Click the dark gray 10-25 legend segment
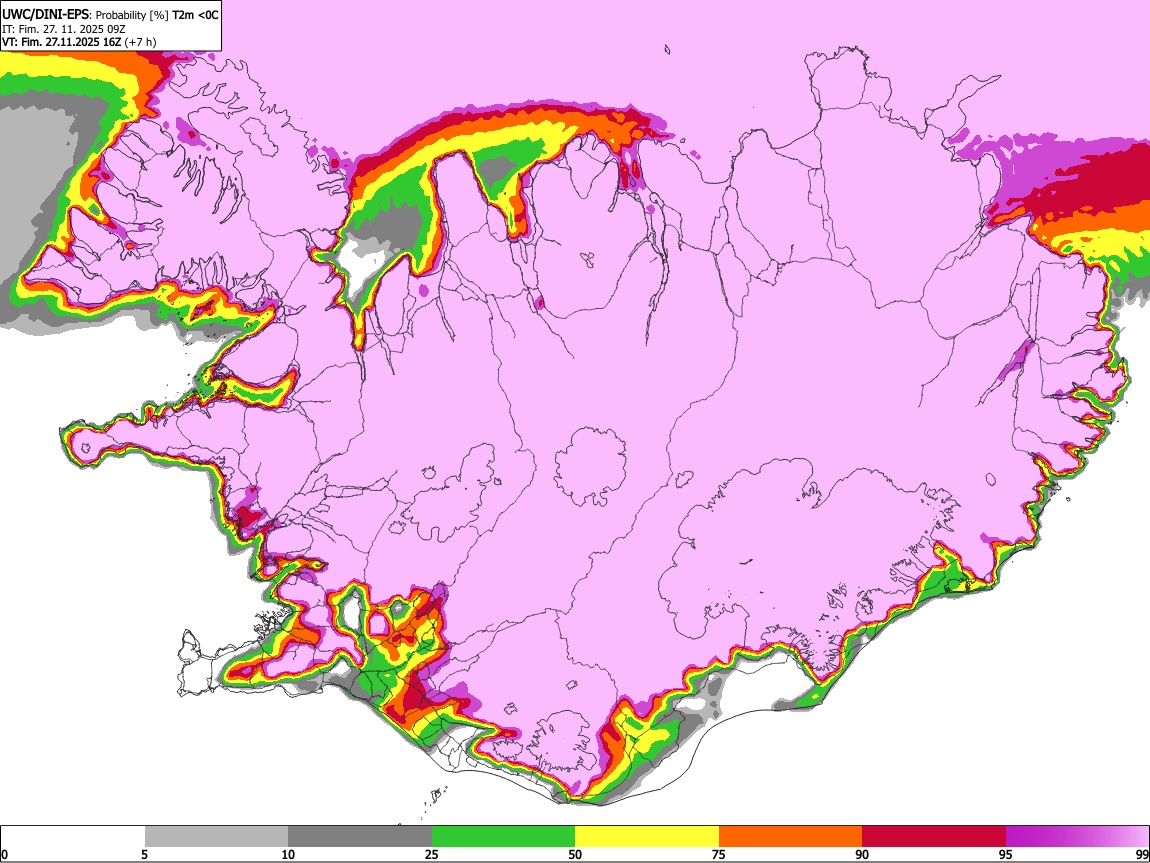The image size is (1150, 863). [360, 836]
